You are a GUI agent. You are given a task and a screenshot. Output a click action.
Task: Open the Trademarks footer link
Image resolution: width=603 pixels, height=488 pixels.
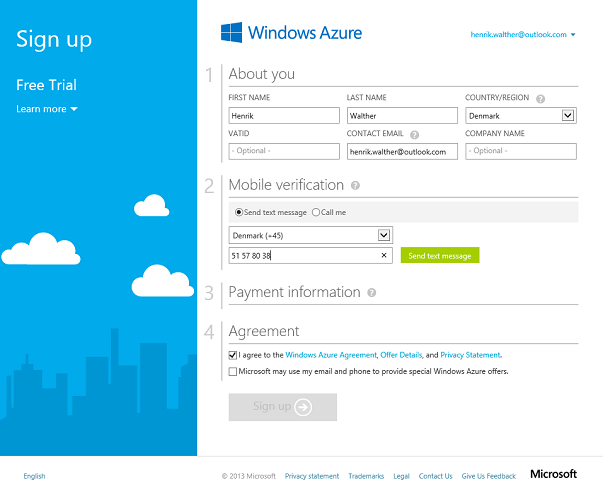click(366, 476)
